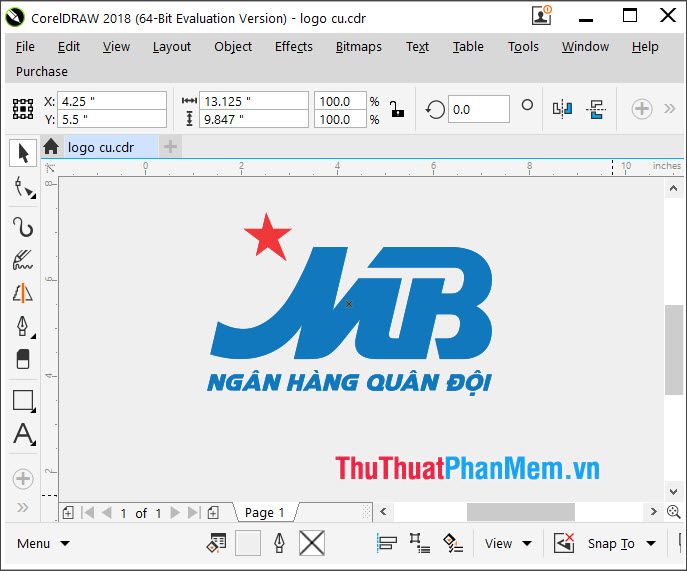687x571 pixels.
Task: Click the Y position field
Action: [112, 119]
